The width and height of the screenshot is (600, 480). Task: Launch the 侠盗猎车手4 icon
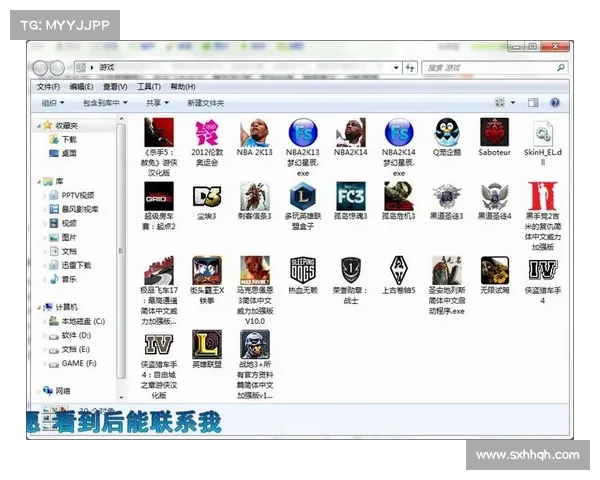pyautogui.click(x=543, y=269)
